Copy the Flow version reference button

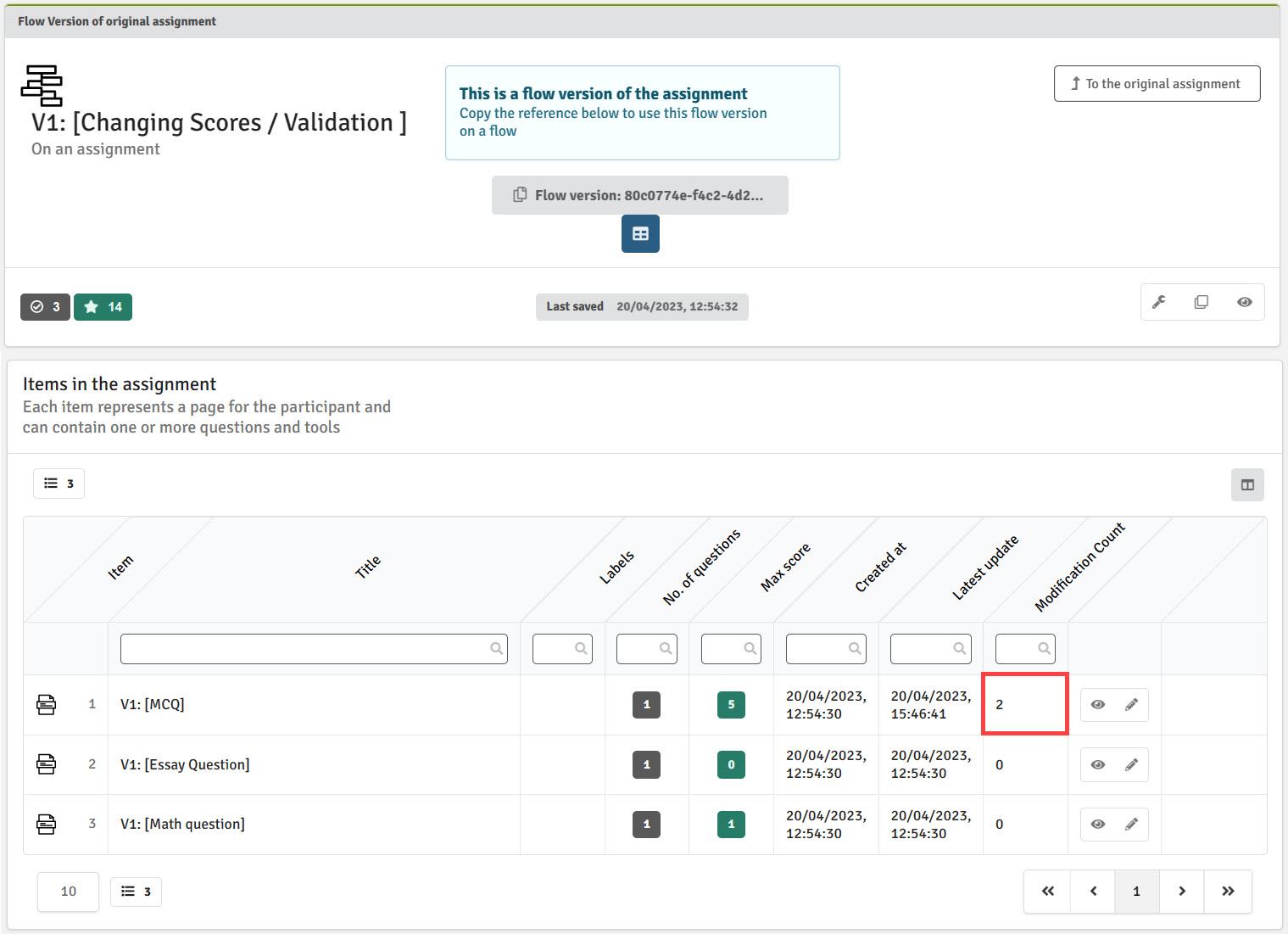640,195
